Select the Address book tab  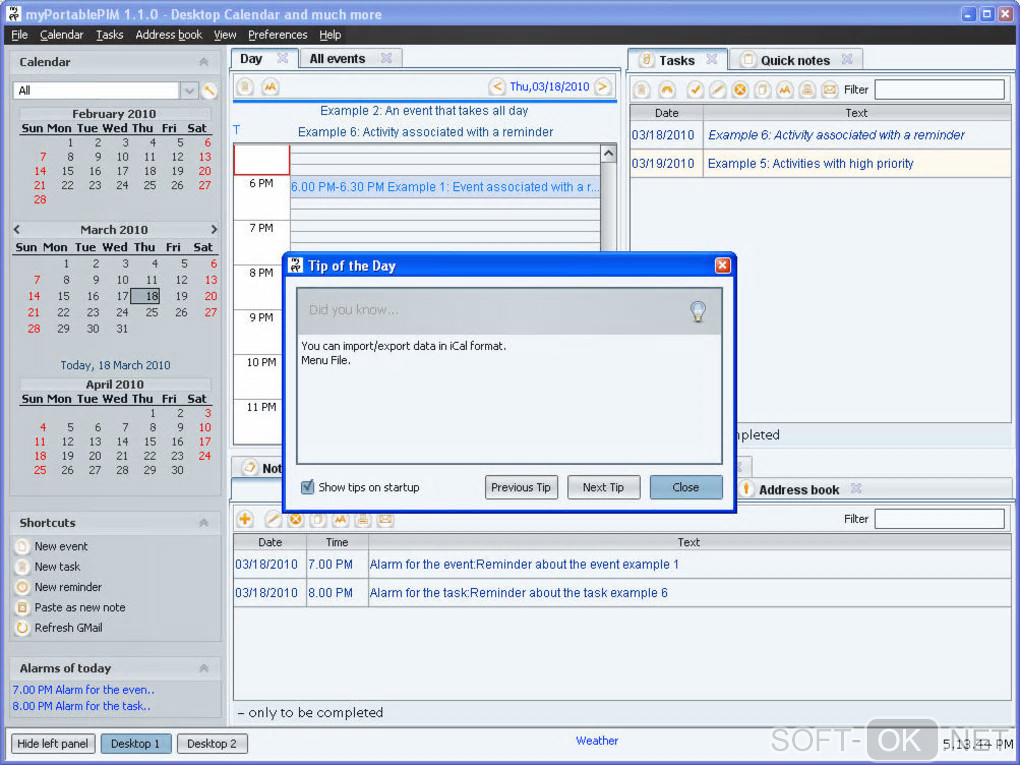(799, 490)
